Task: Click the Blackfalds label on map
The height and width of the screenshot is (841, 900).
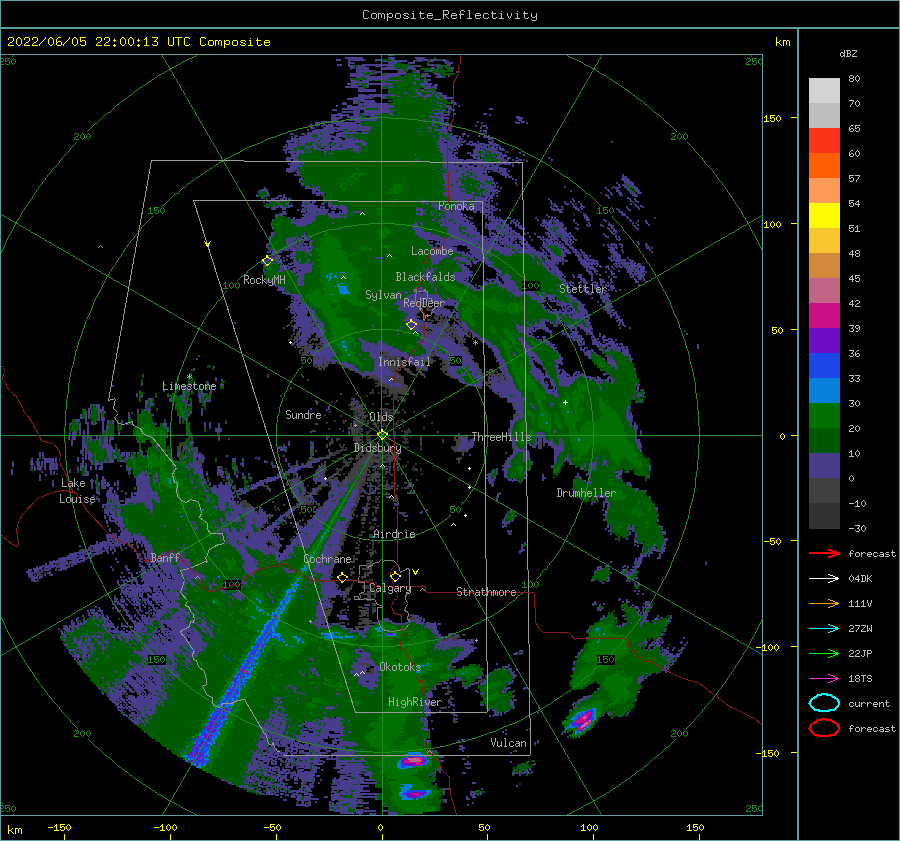Action: [x=425, y=277]
